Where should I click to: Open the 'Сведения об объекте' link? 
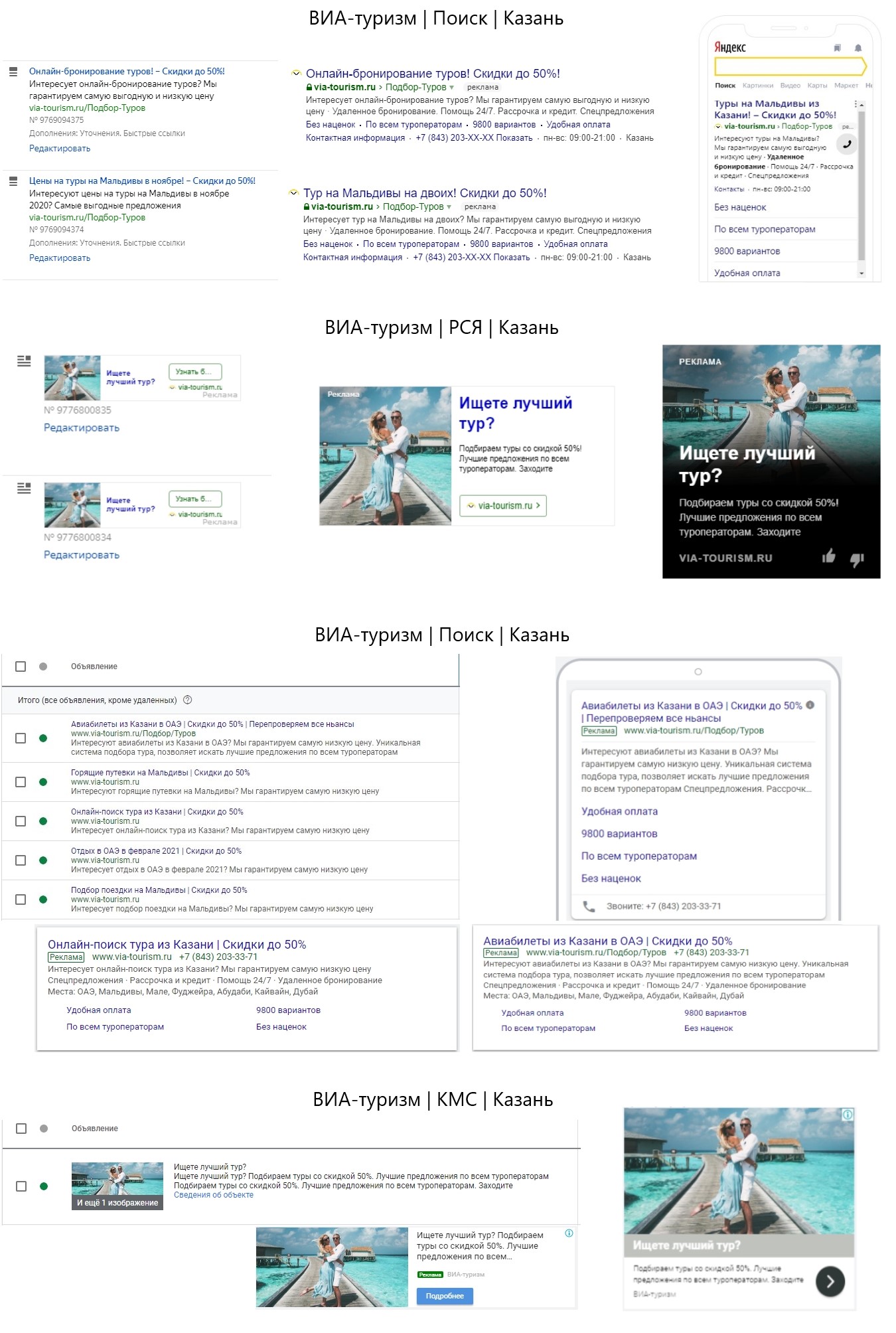(x=214, y=1195)
